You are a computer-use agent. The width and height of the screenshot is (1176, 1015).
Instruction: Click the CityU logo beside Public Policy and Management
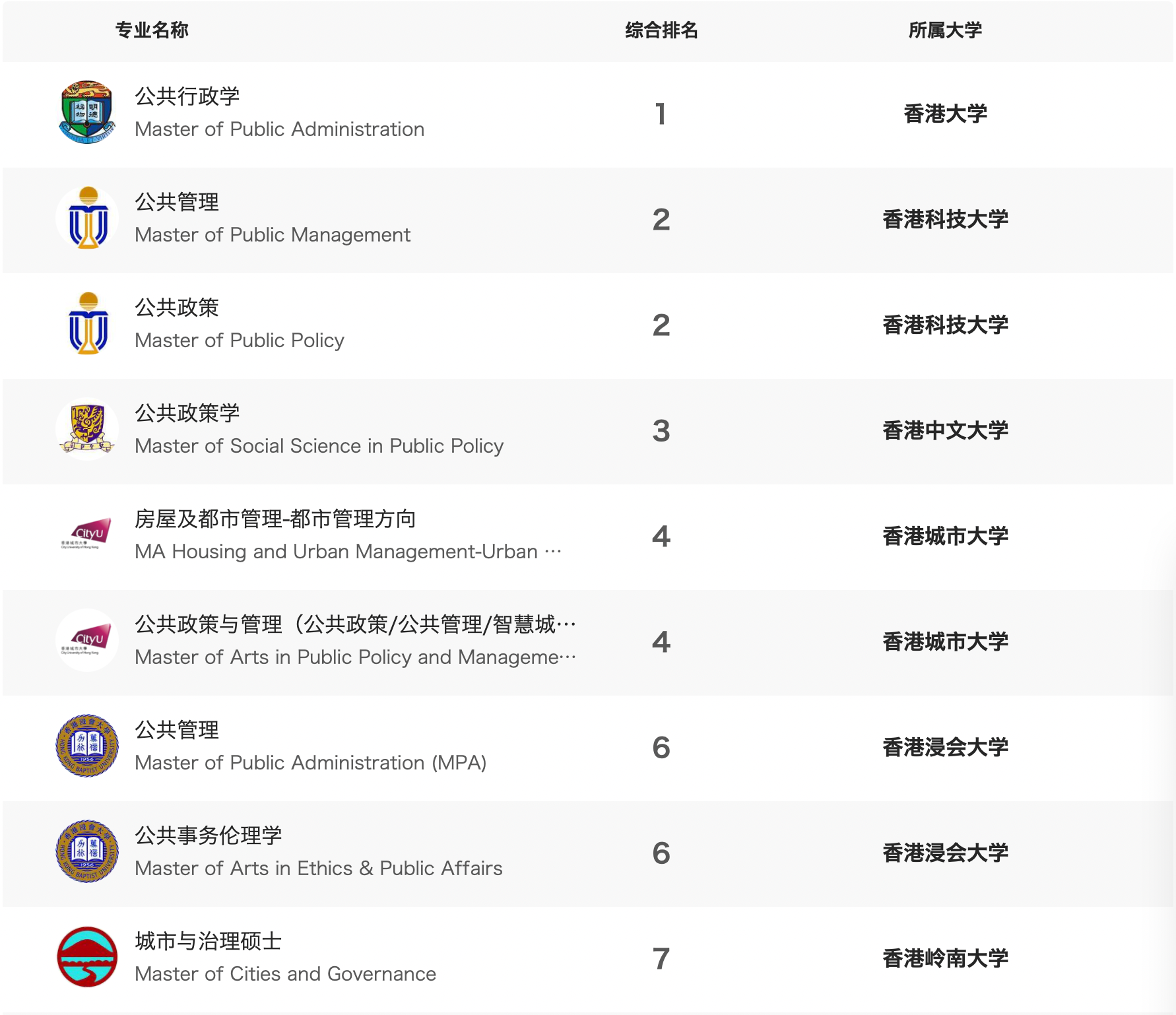[x=87, y=641]
